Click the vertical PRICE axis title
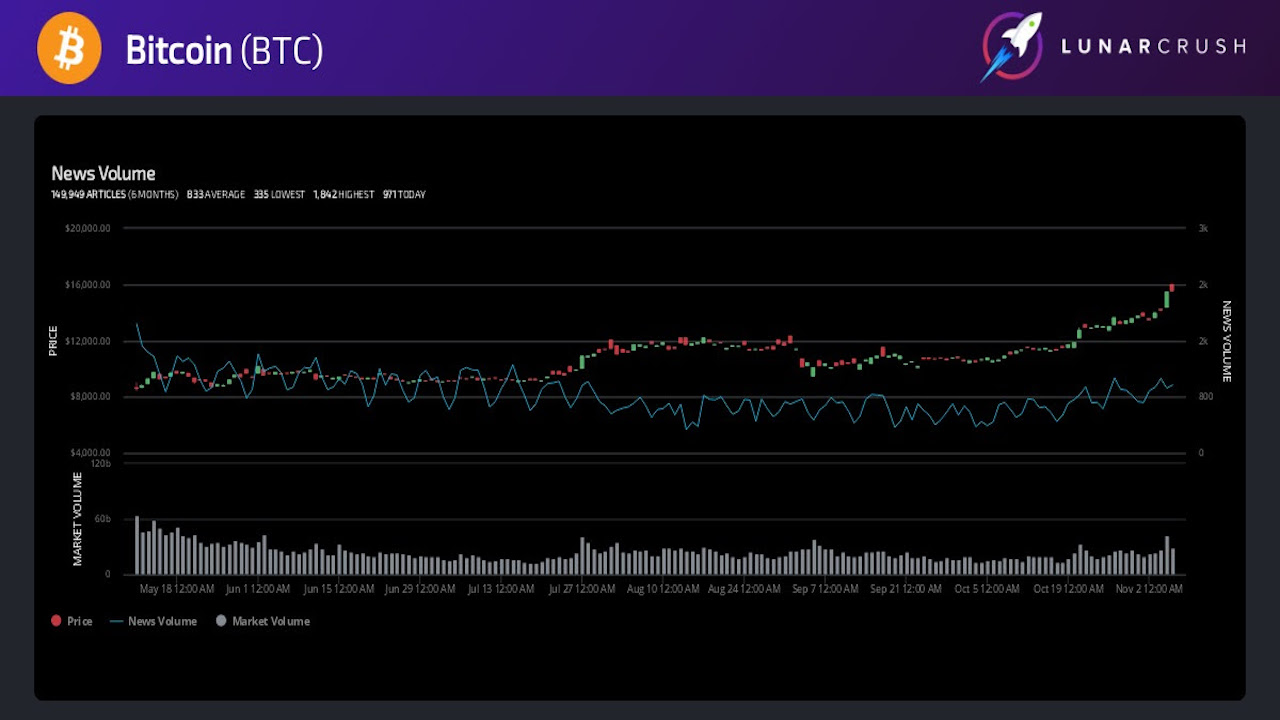The image size is (1280, 720). [x=54, y=341]
